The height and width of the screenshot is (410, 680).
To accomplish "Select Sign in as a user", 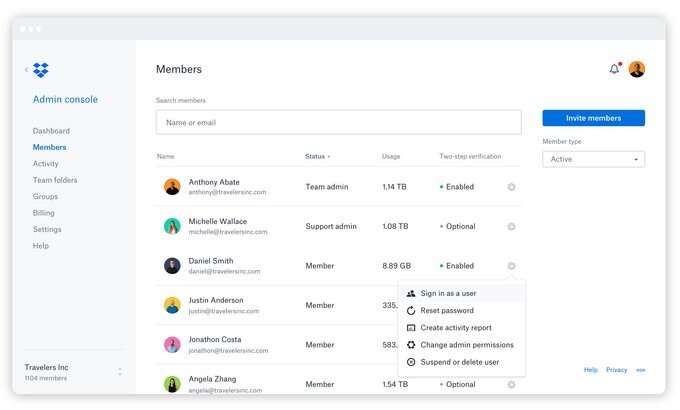I will tap(448, 294).
